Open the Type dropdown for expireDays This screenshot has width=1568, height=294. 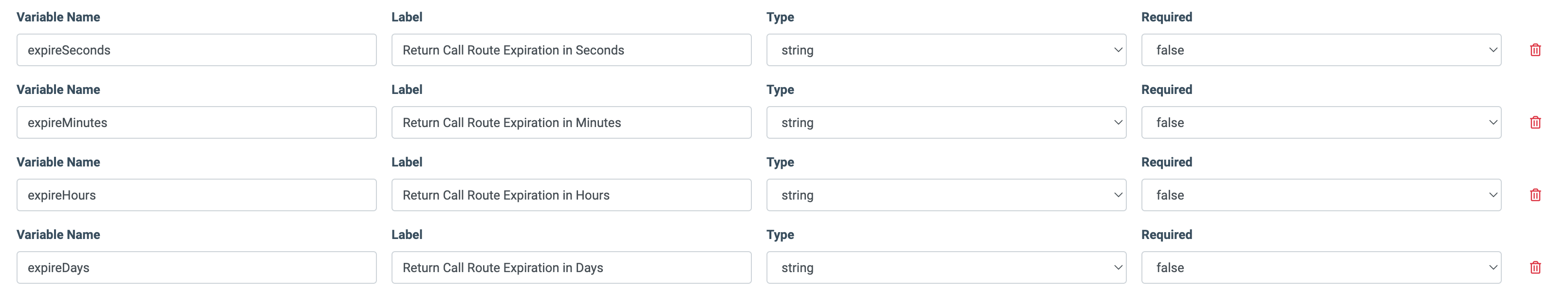pyautogui.click(x=945, y=267)
